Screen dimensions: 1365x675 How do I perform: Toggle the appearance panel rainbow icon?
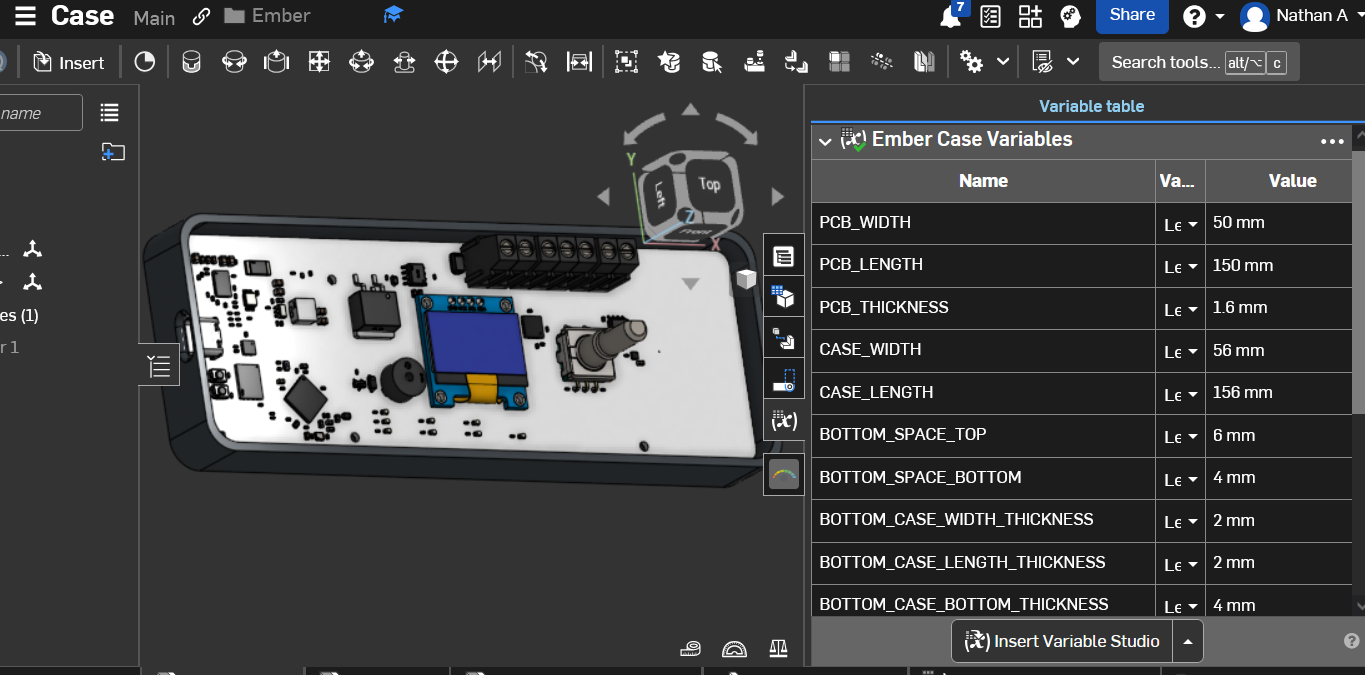coord(783,474)
